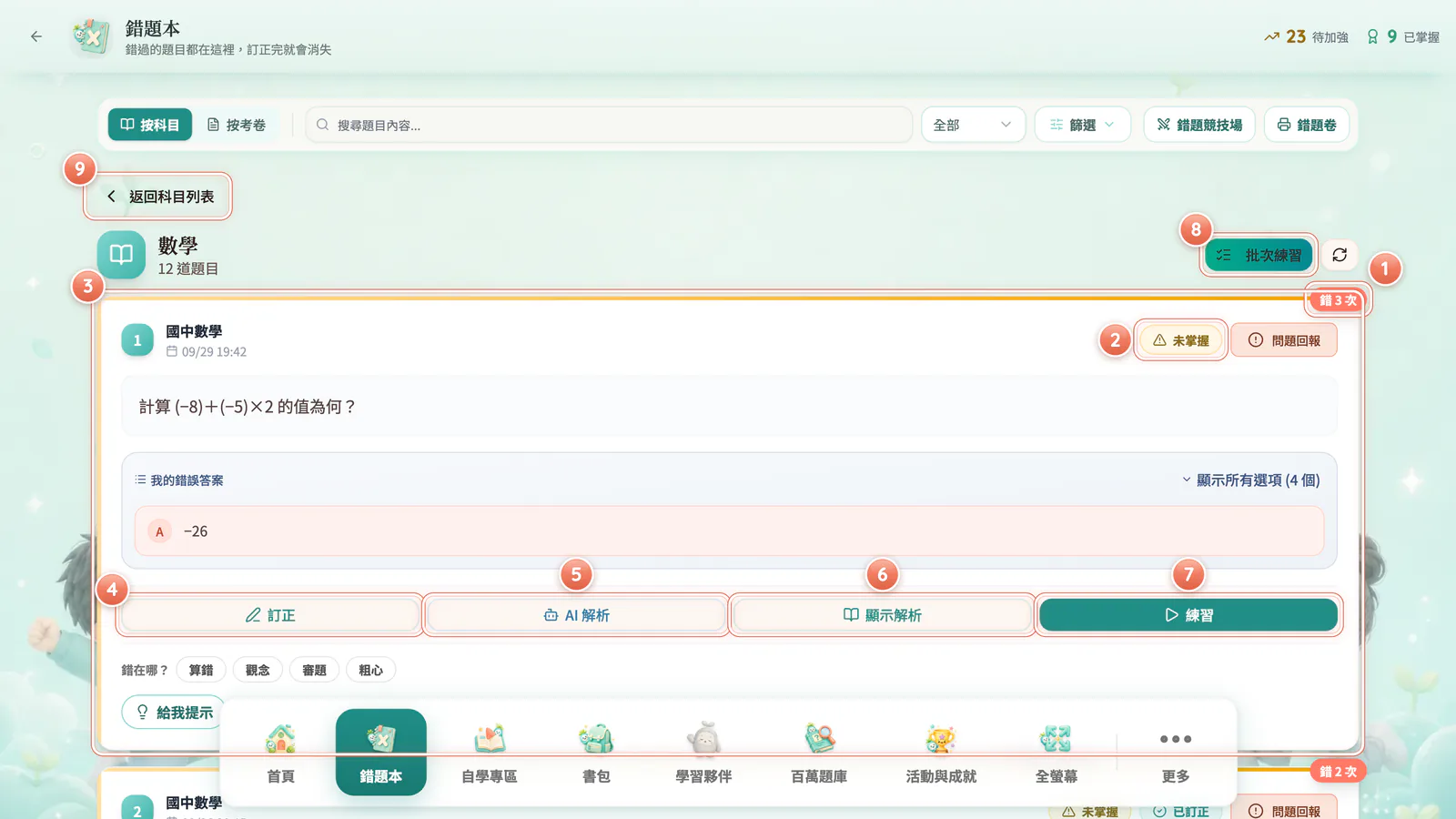
Task: Click the 數學 subject book icon
Action: pos(121,255)
